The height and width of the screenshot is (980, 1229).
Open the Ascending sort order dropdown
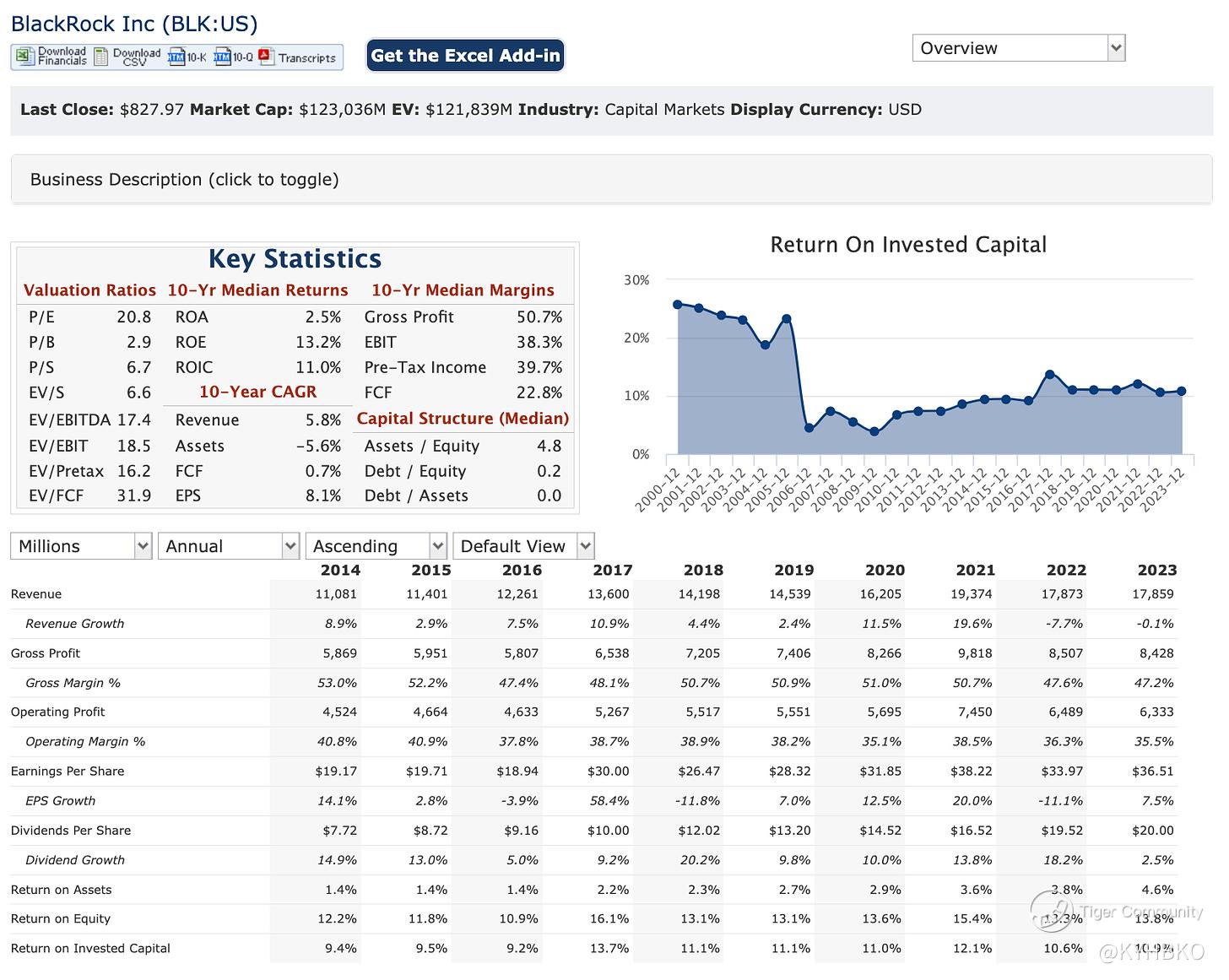[376, 546]
